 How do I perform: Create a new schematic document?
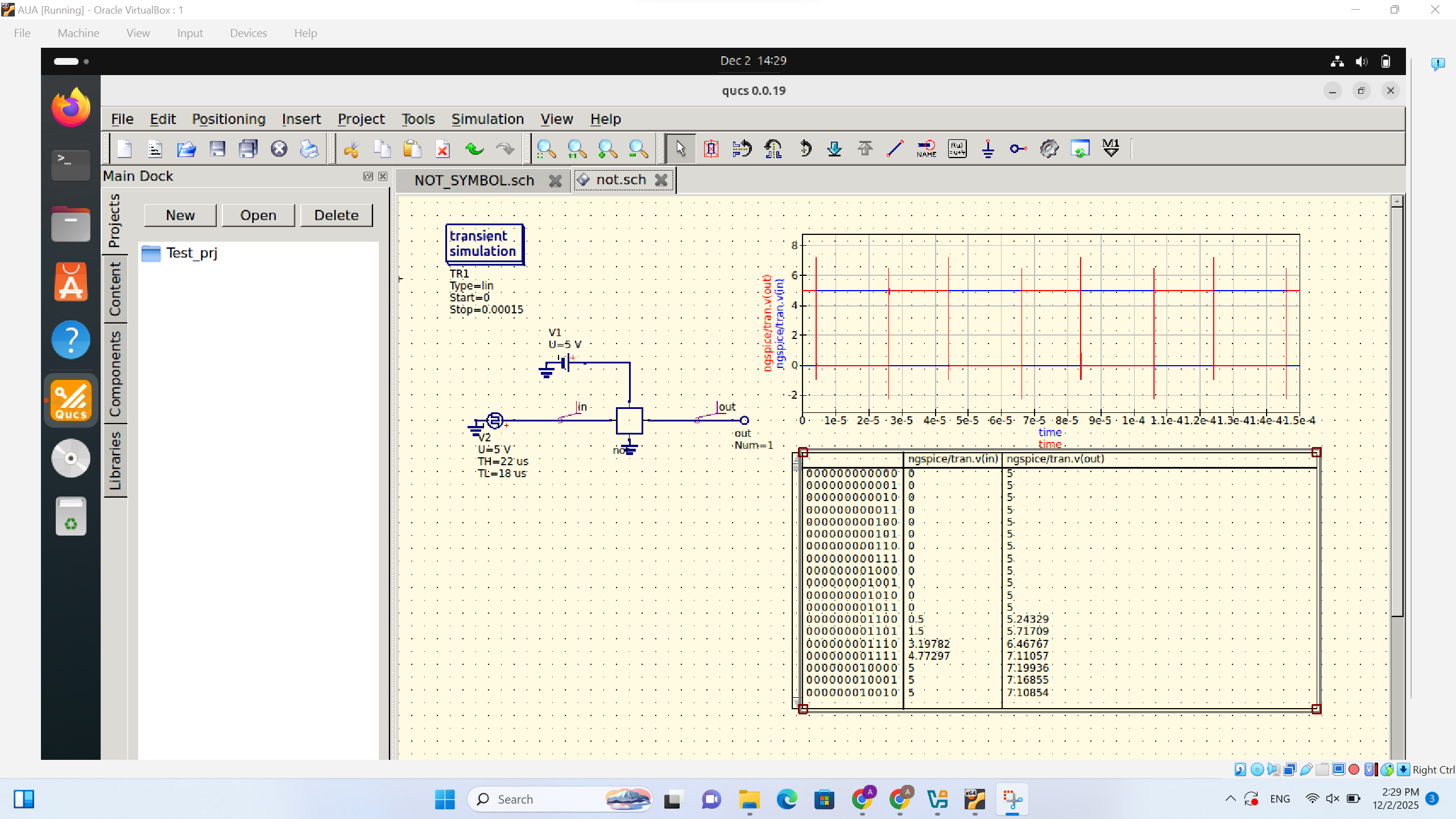(124, 149)
